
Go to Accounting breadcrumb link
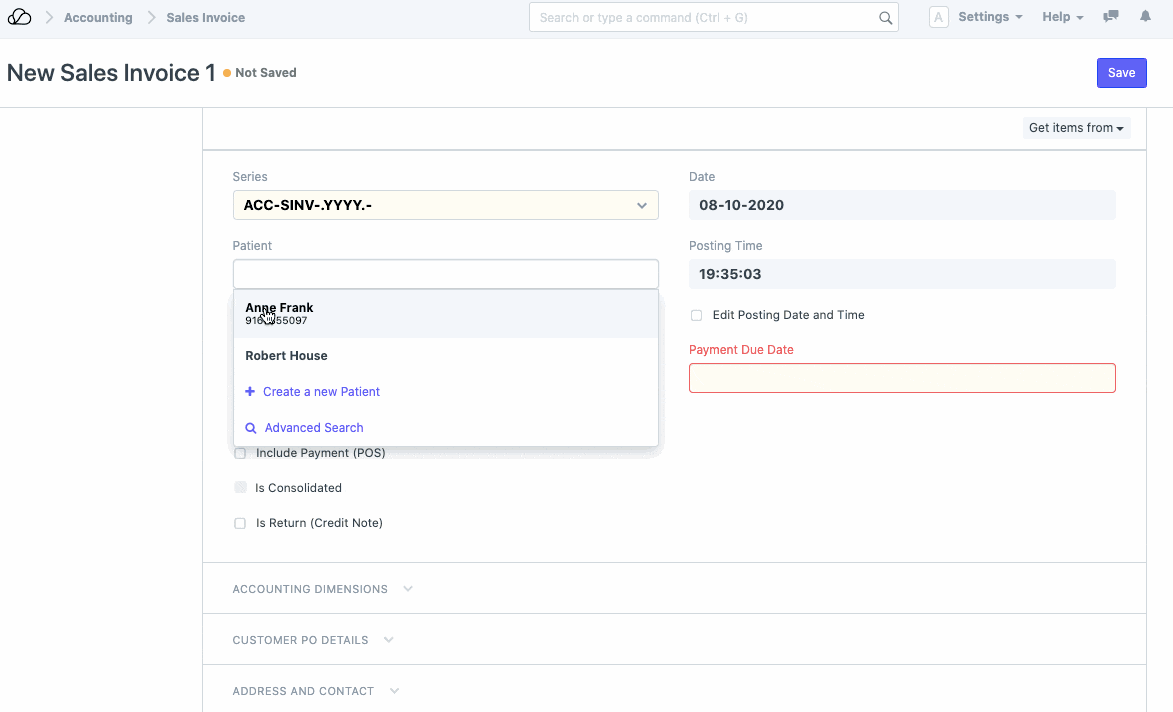pos(98,18)
